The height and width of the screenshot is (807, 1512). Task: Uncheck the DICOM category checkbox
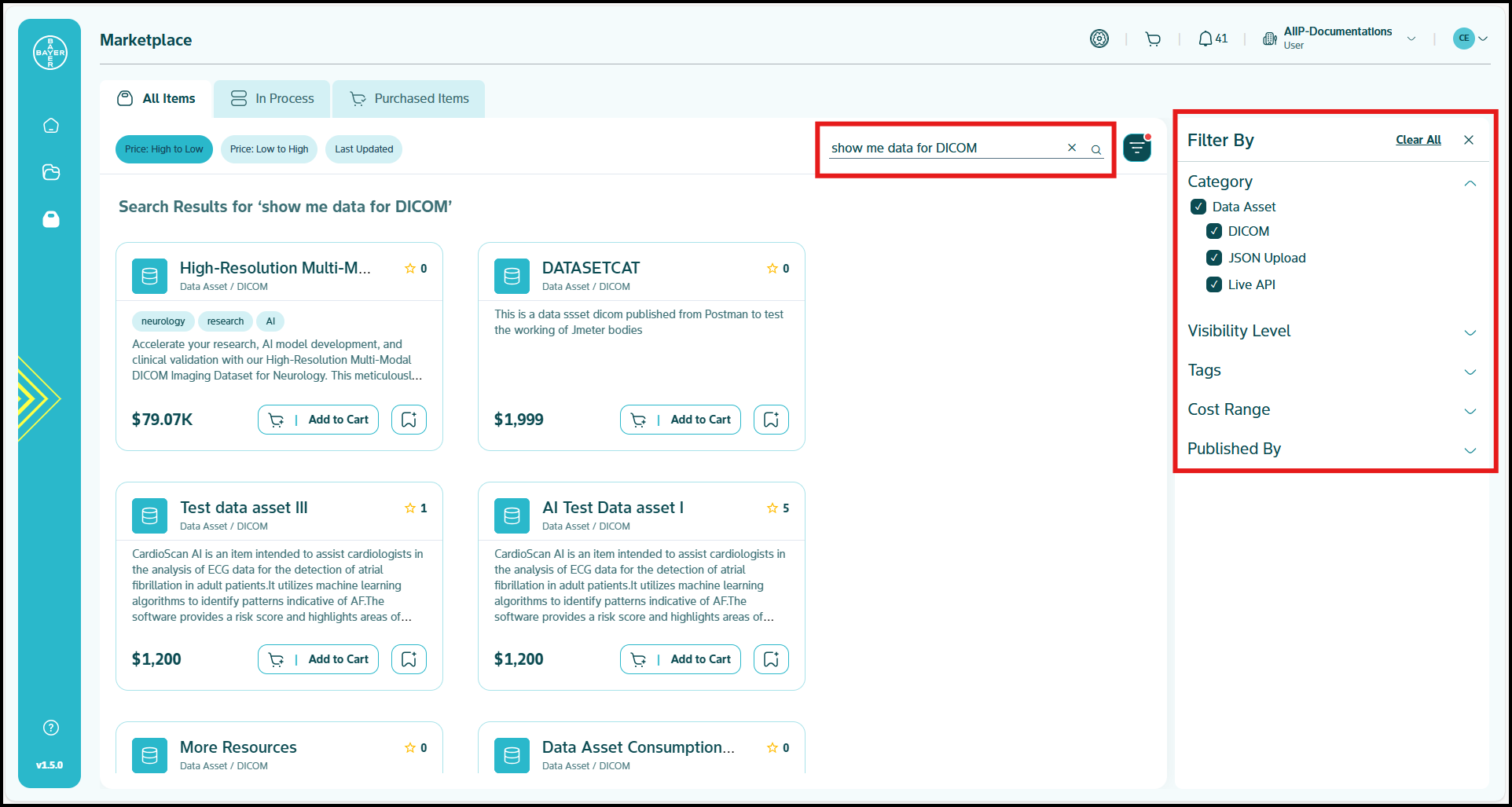[x=1214, y=231]
